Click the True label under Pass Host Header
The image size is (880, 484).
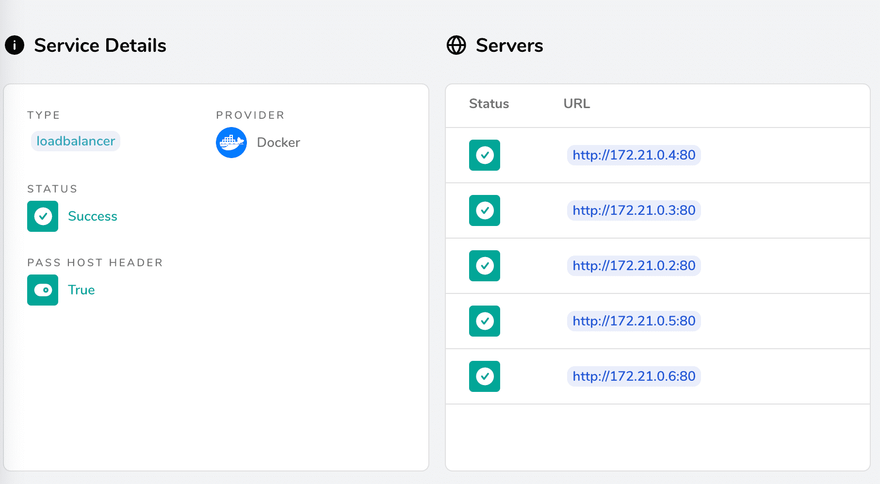81,290
